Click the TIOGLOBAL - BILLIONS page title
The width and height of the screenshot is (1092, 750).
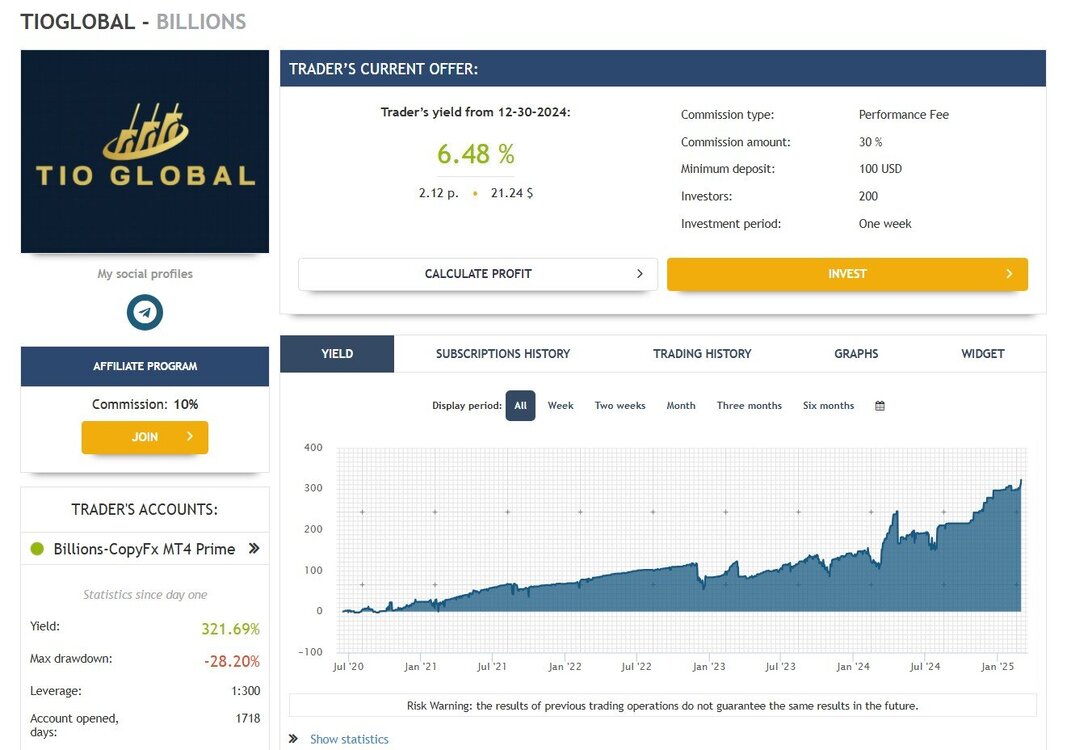pos(133,22)
